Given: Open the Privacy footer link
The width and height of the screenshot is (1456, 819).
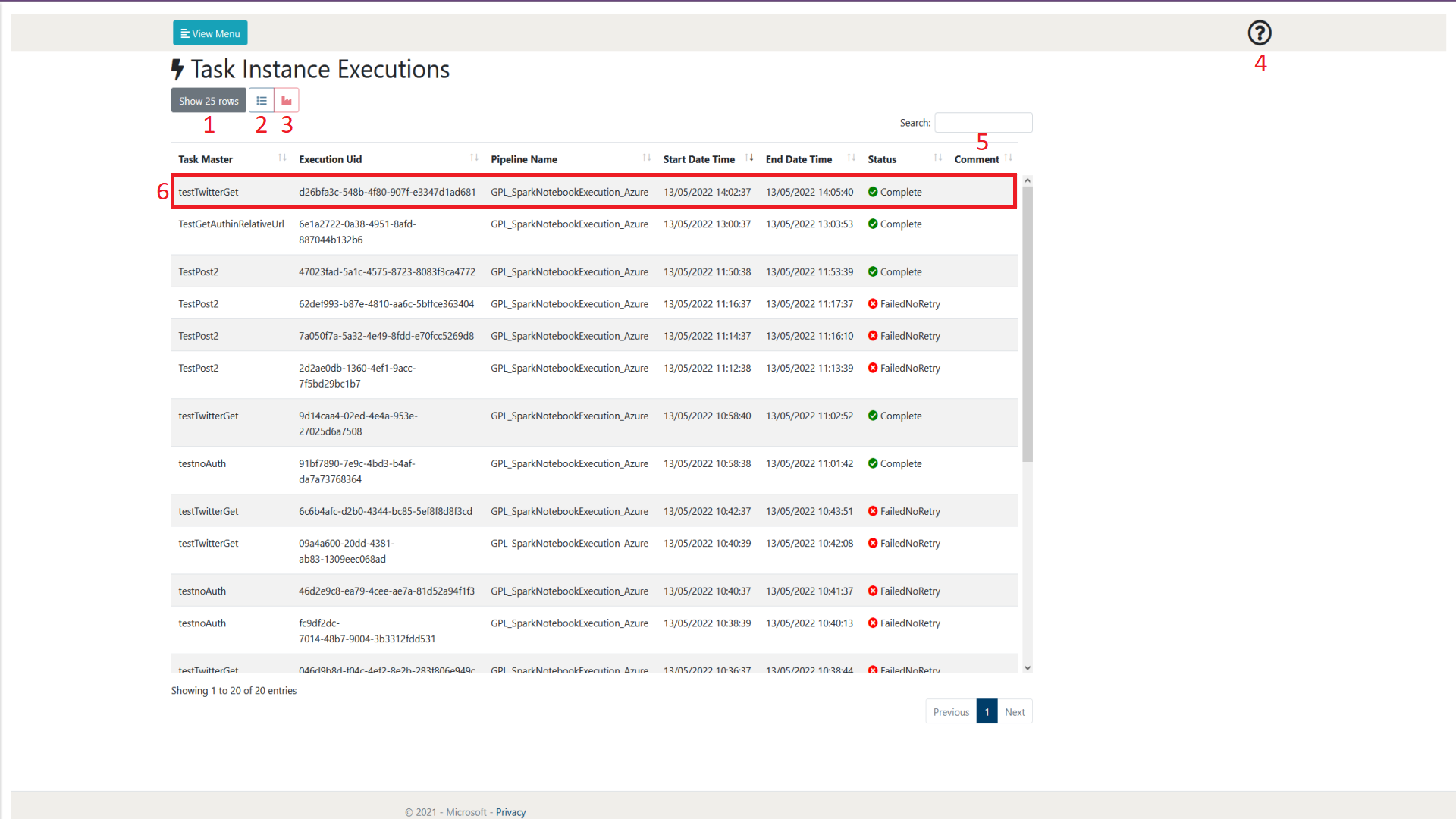Looking at the screenshot, I should 510,812.
